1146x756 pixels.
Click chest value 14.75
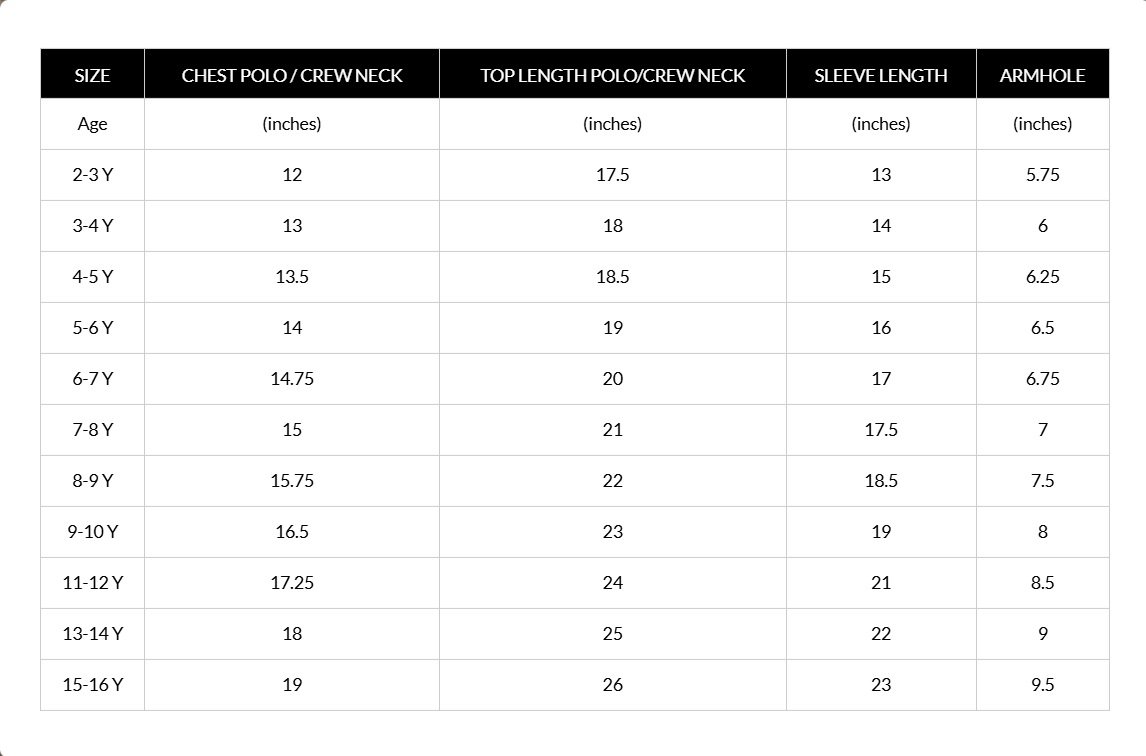(x=292, y=379)
